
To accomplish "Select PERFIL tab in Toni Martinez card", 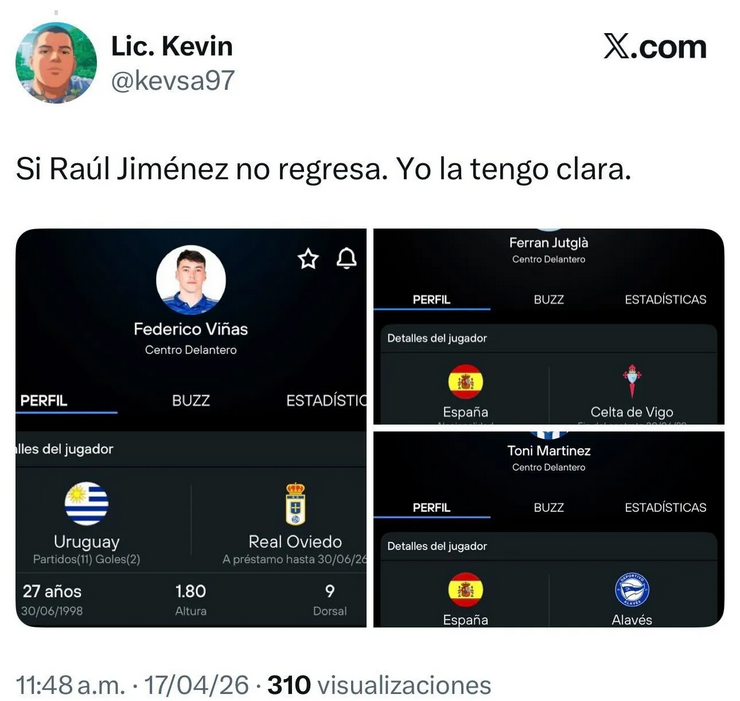I will click(x=431, y=508).
